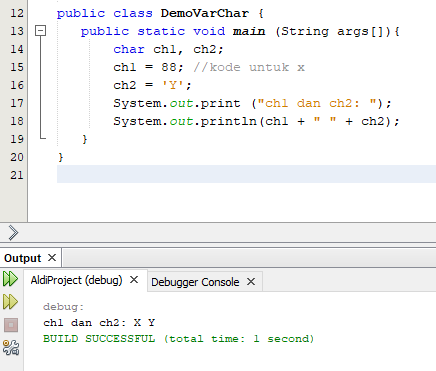The width and height of the screenshot is (436, 371).
Task: Open output settings wrench icon
Action: pyautogui.click(x=11, y=347)
